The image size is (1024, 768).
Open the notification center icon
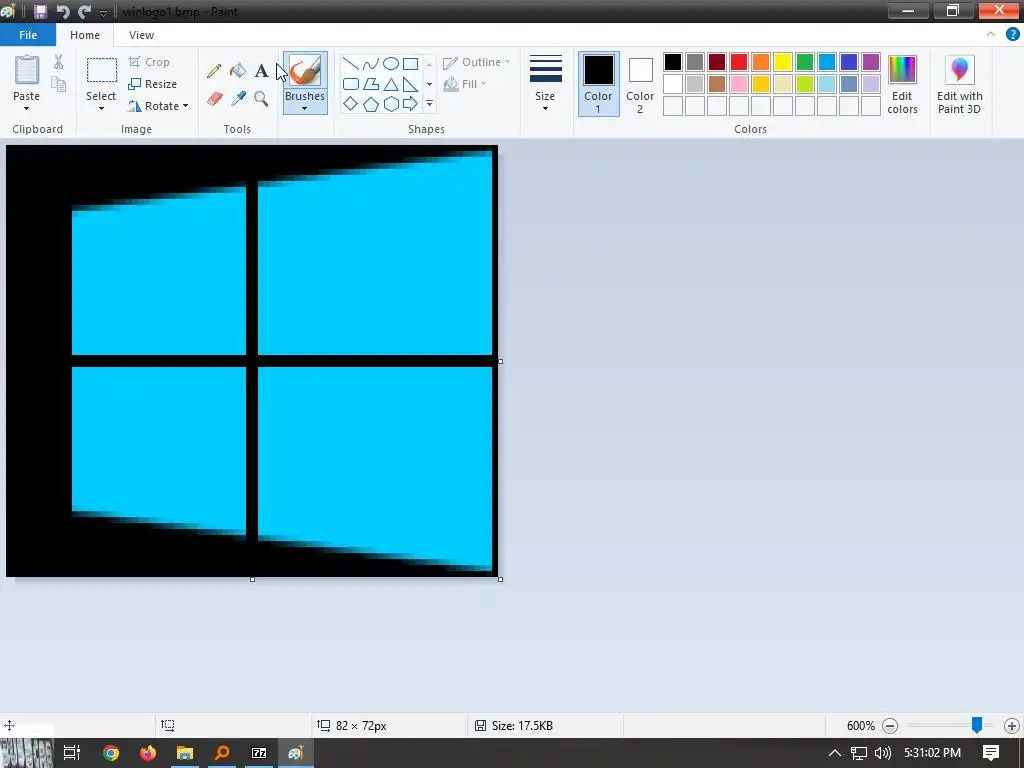point(991,753)
